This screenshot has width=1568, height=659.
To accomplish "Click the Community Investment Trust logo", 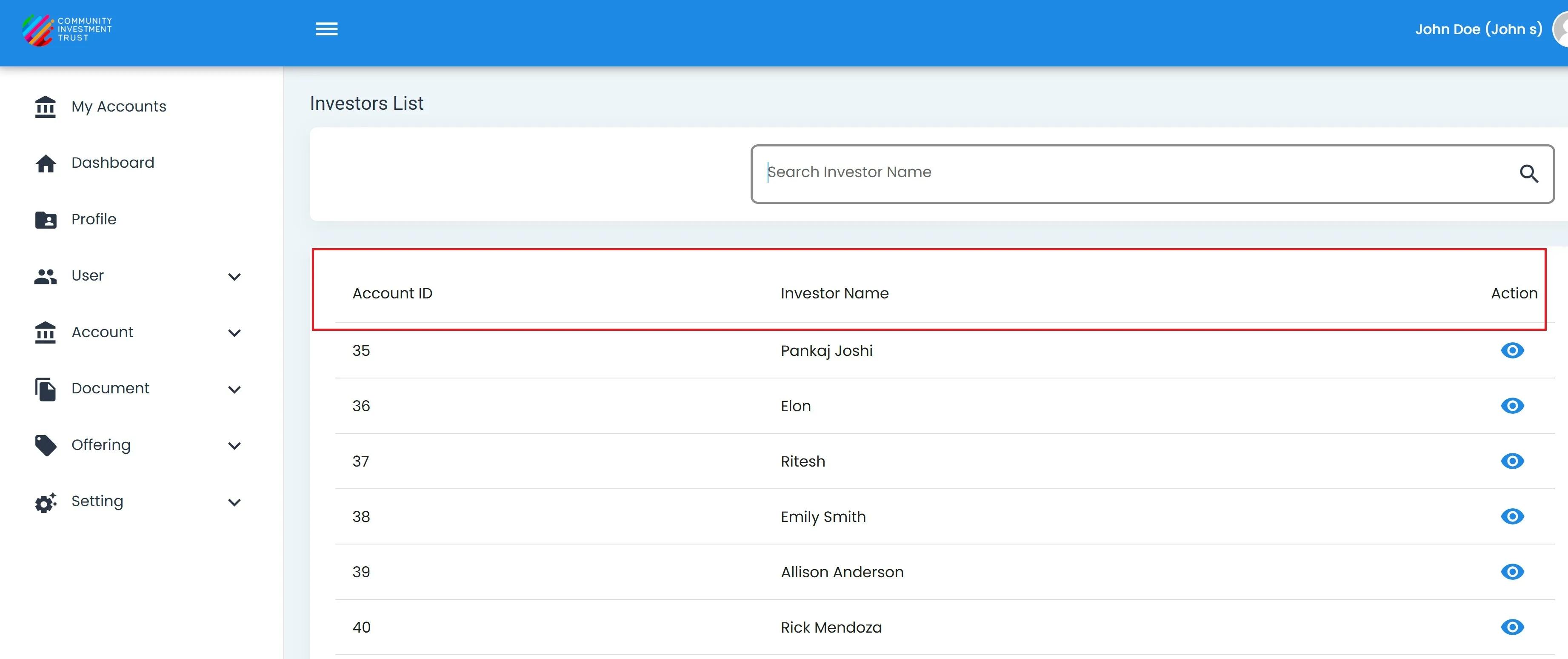I will tap(67, 30).
